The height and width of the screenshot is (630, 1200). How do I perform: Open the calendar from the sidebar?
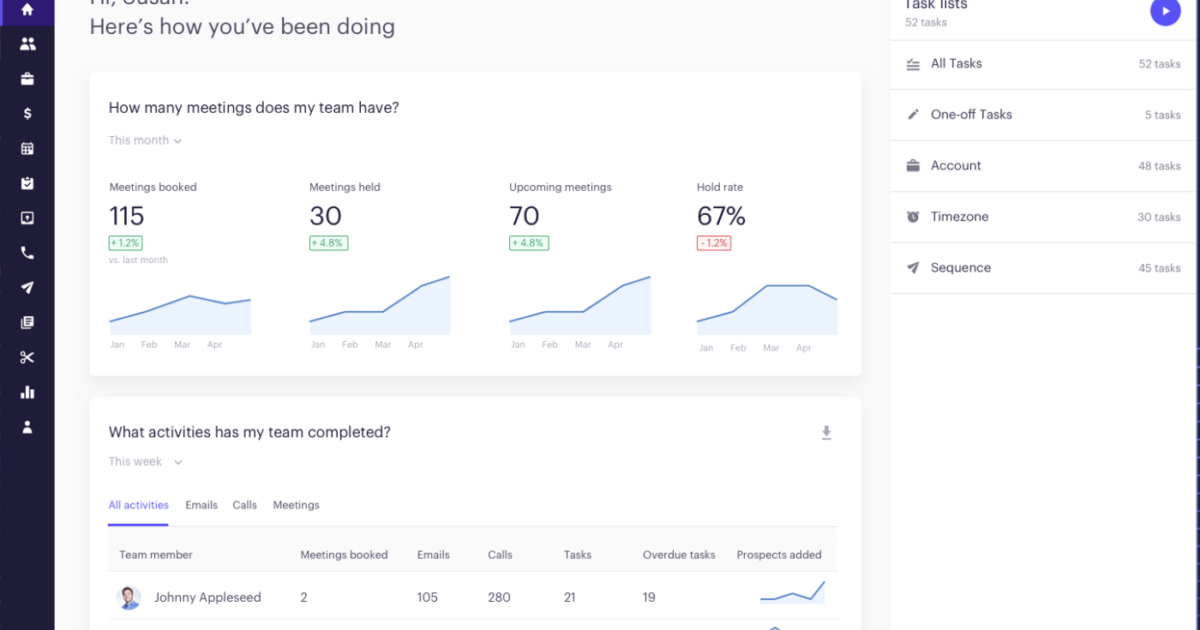(26, 148)
